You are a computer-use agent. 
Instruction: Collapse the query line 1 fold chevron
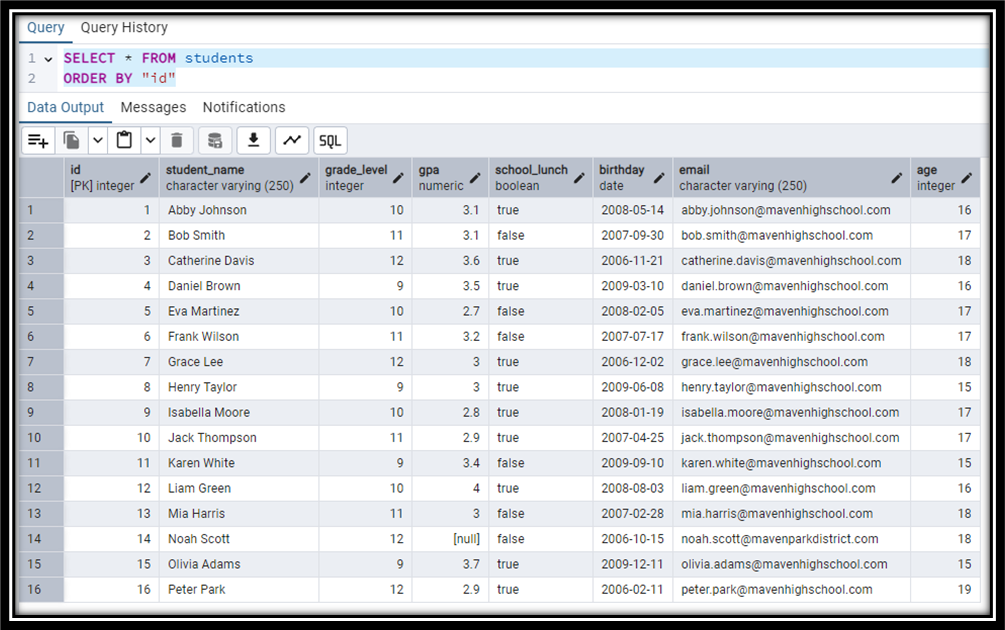[48, 59]
